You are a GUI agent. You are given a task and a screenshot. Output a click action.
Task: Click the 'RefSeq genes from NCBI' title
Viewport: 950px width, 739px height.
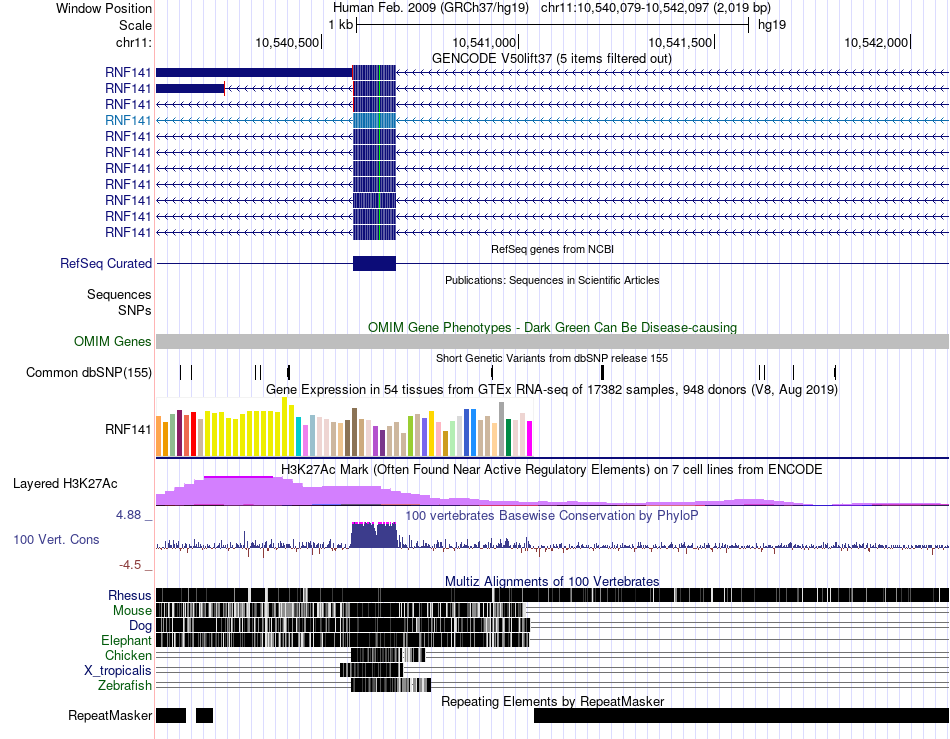point(552,249)
